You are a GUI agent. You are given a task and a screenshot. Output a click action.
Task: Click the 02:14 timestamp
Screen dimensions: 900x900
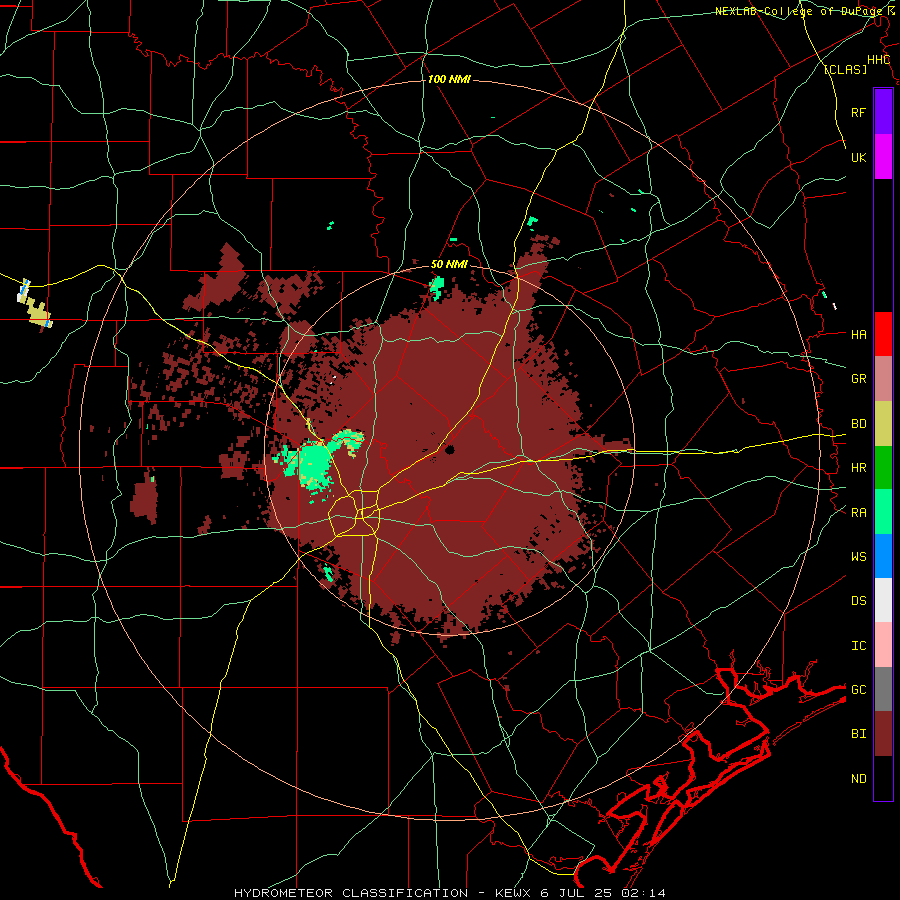coord(646,893)
